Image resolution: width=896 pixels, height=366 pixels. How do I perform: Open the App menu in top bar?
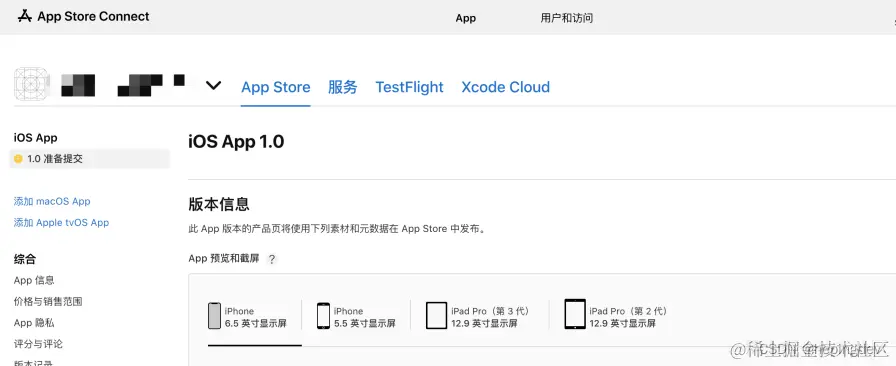click(x=466, y=18)
